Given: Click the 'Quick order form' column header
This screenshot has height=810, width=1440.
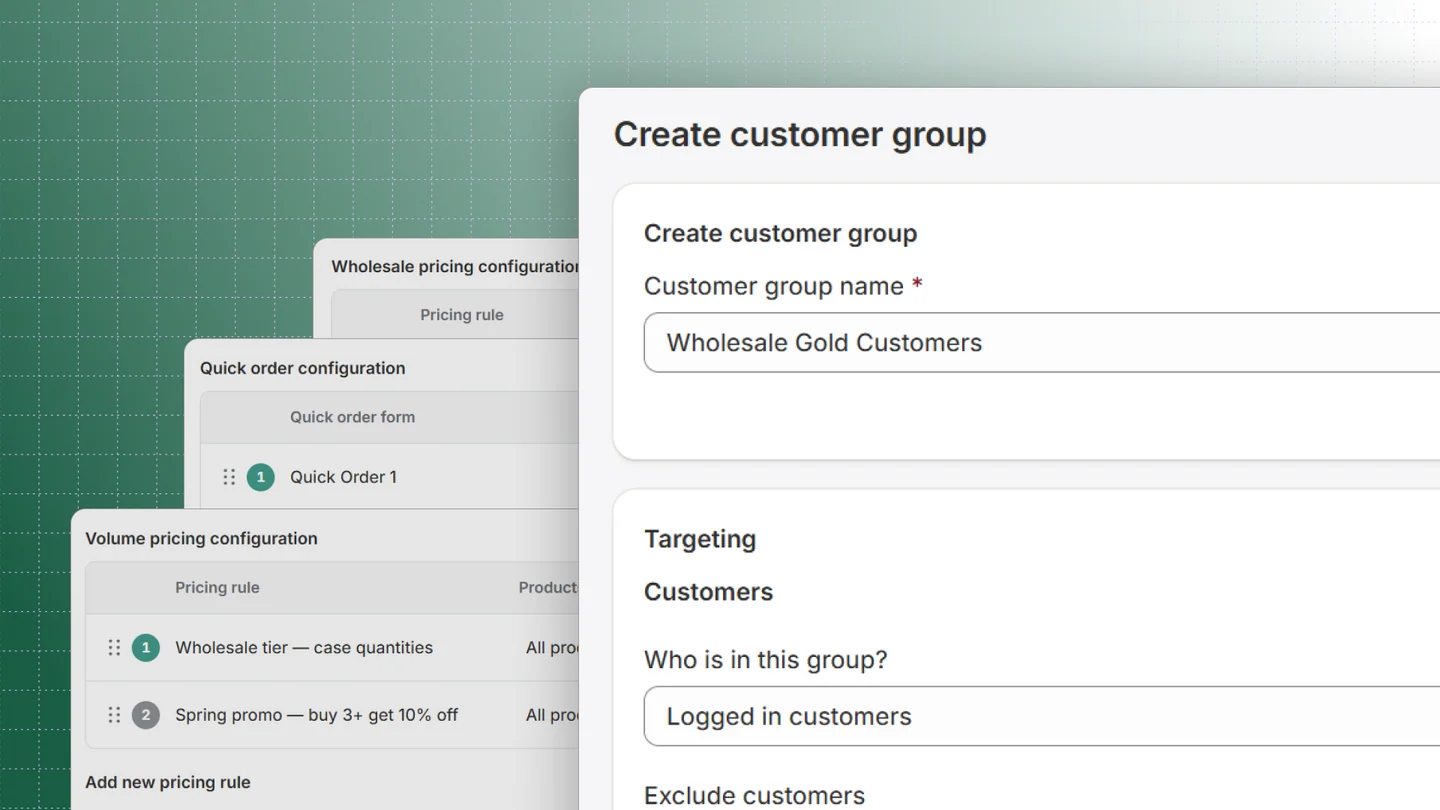Looking at the screenshot, I should point(352,417).
